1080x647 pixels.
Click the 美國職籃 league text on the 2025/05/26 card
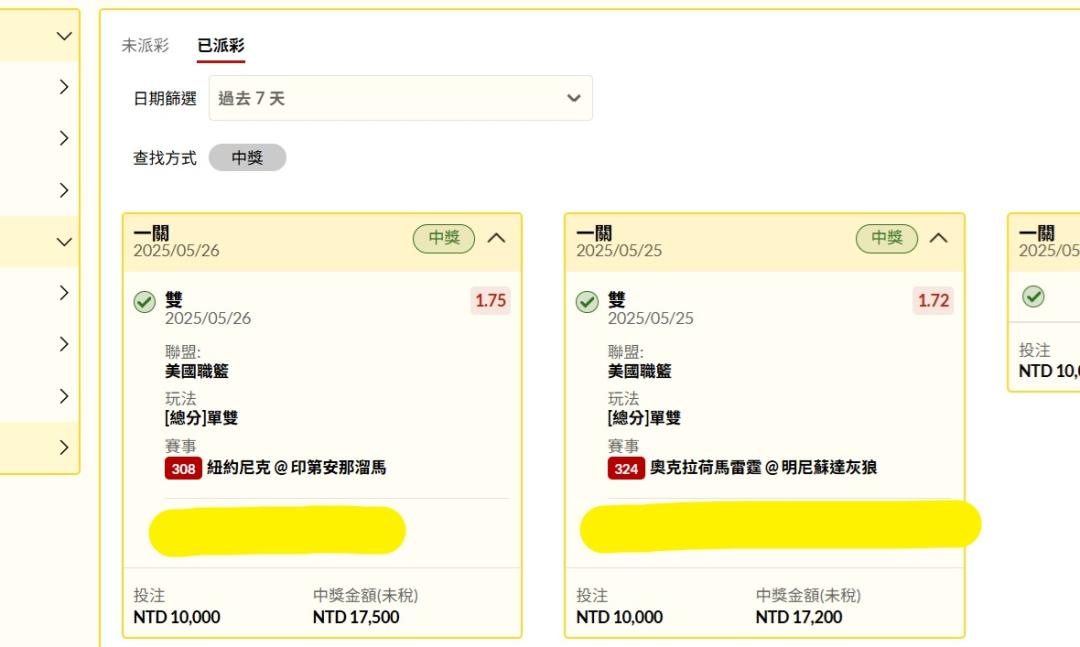coord(196,371)
